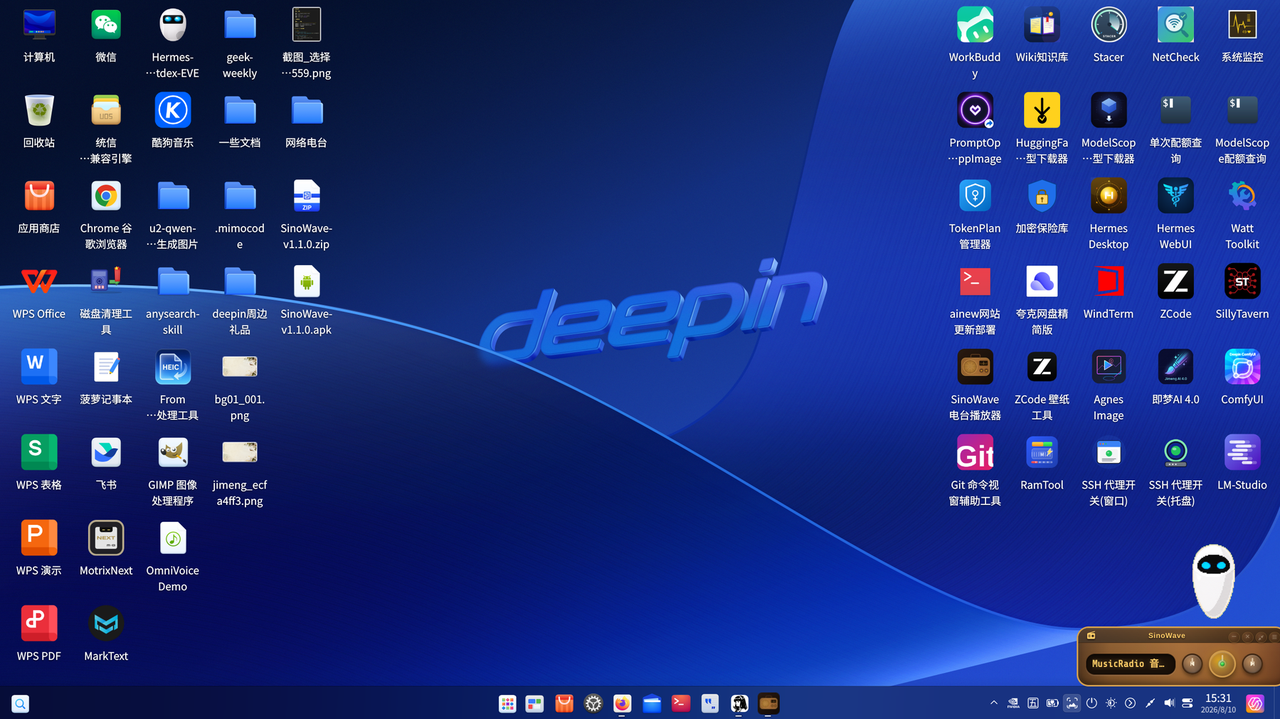Launch the Stacer system optimizer icon
Viewport: 1280px width, 719px height.
coord(1109,25)
